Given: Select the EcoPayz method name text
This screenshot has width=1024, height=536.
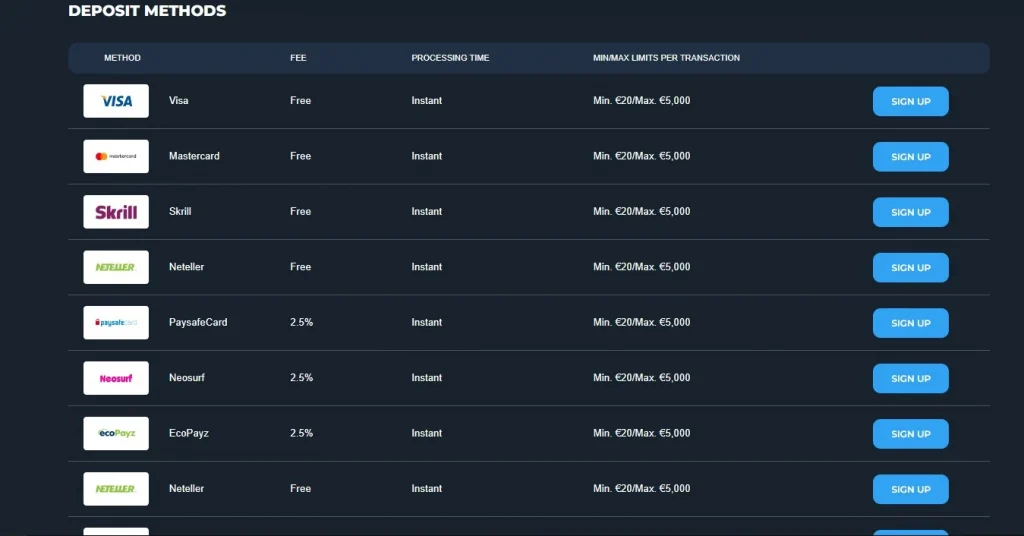Looking at the screenshot, I should coord(189,434).
